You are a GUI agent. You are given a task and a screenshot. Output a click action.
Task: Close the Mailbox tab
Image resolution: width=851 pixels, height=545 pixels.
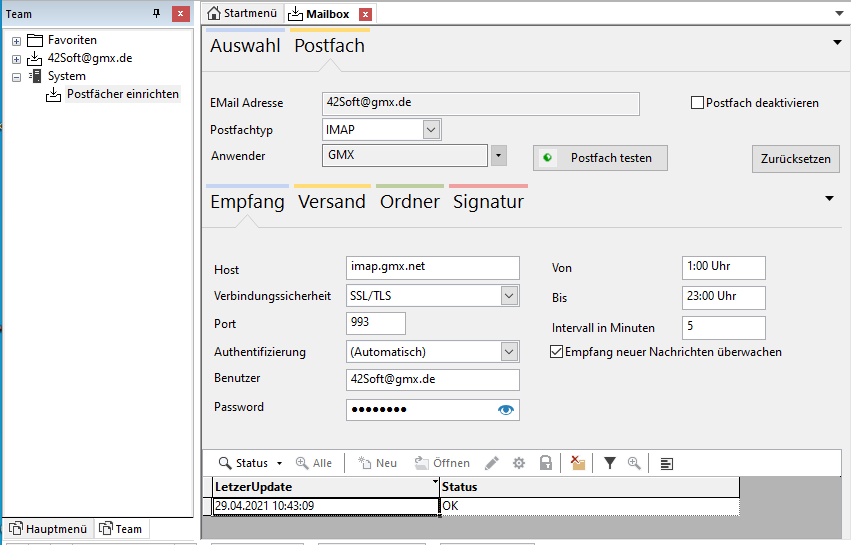click(366, 15)
